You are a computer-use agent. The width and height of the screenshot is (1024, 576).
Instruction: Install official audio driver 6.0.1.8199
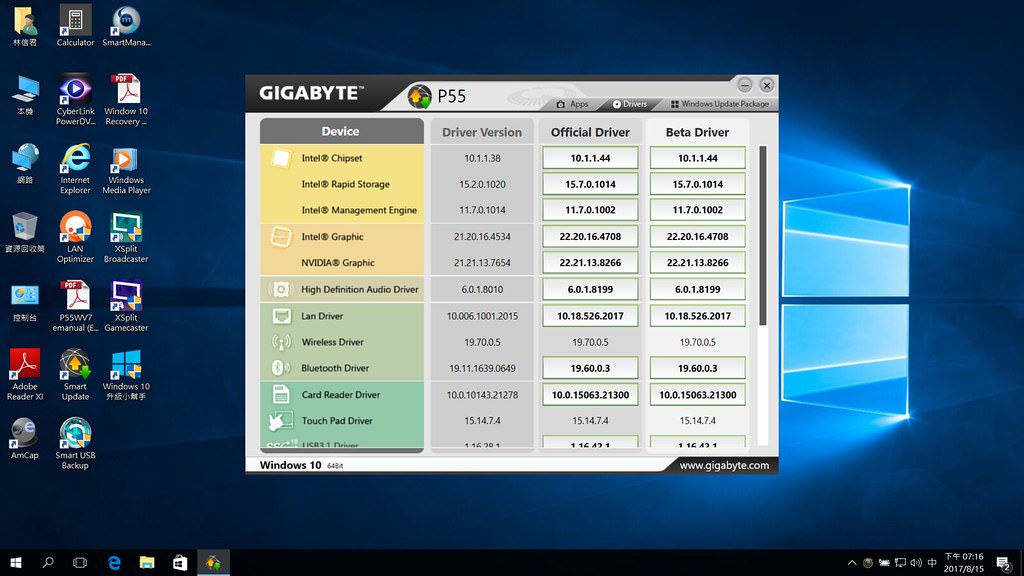(590, 289)
